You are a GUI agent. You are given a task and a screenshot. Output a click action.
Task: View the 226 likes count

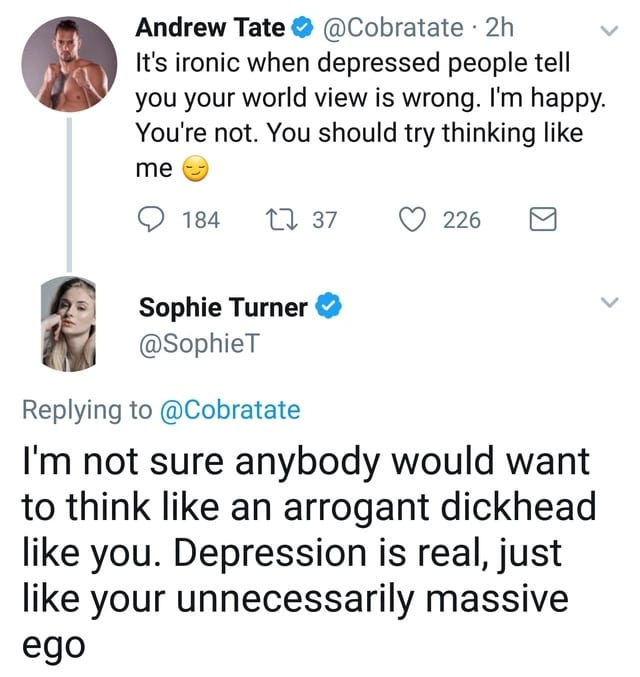[x=462, y=220]
